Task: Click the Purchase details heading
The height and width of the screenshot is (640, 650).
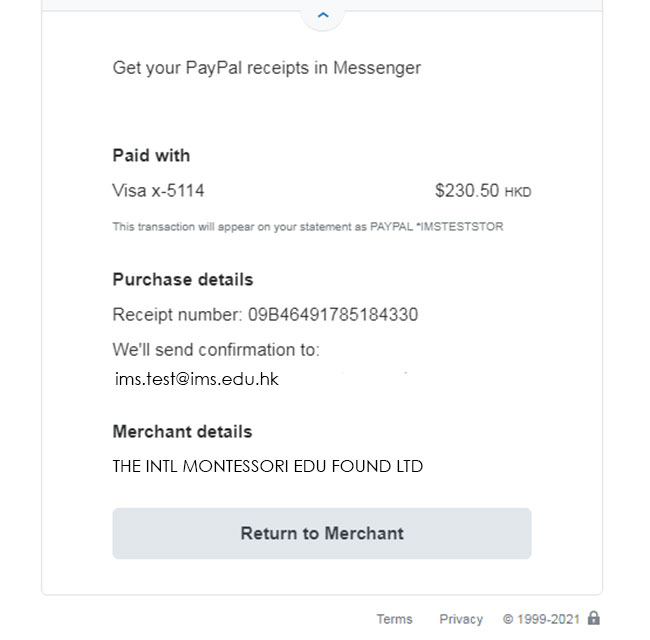Action: (183, 279)
